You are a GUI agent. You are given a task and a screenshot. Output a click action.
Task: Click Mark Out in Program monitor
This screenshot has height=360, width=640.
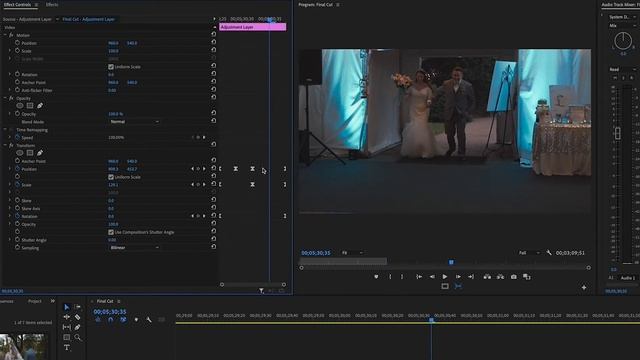tap(402, 277)
